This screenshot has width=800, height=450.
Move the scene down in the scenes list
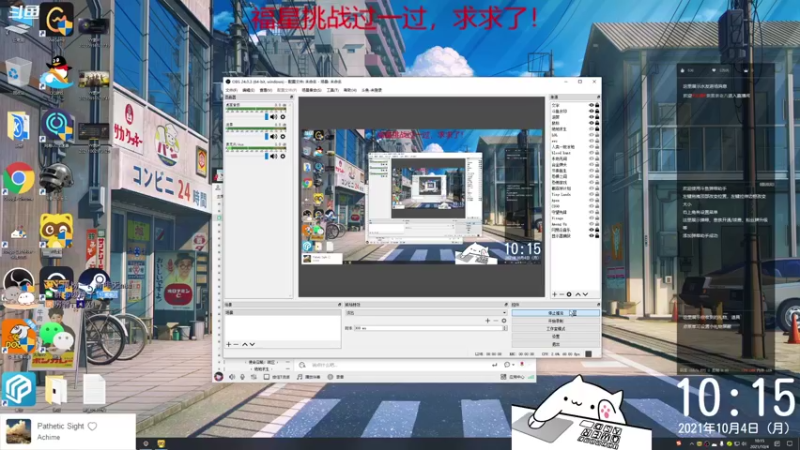pyautogui.click(x=252, y=344)
